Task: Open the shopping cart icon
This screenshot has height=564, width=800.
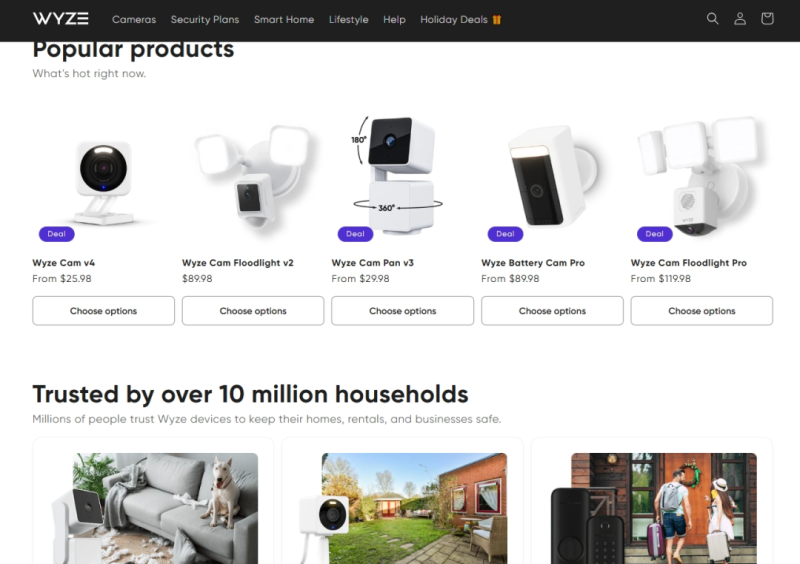Action: (x=767, y=19)
